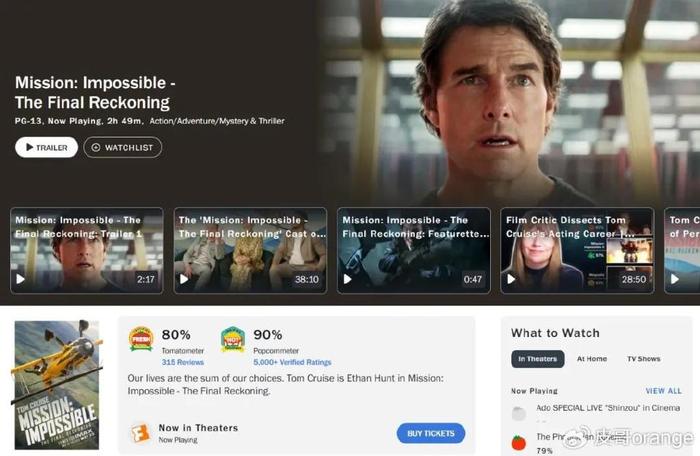Click the red tomato icon beside 79%
Screen dimensions: 700x456
518,442
